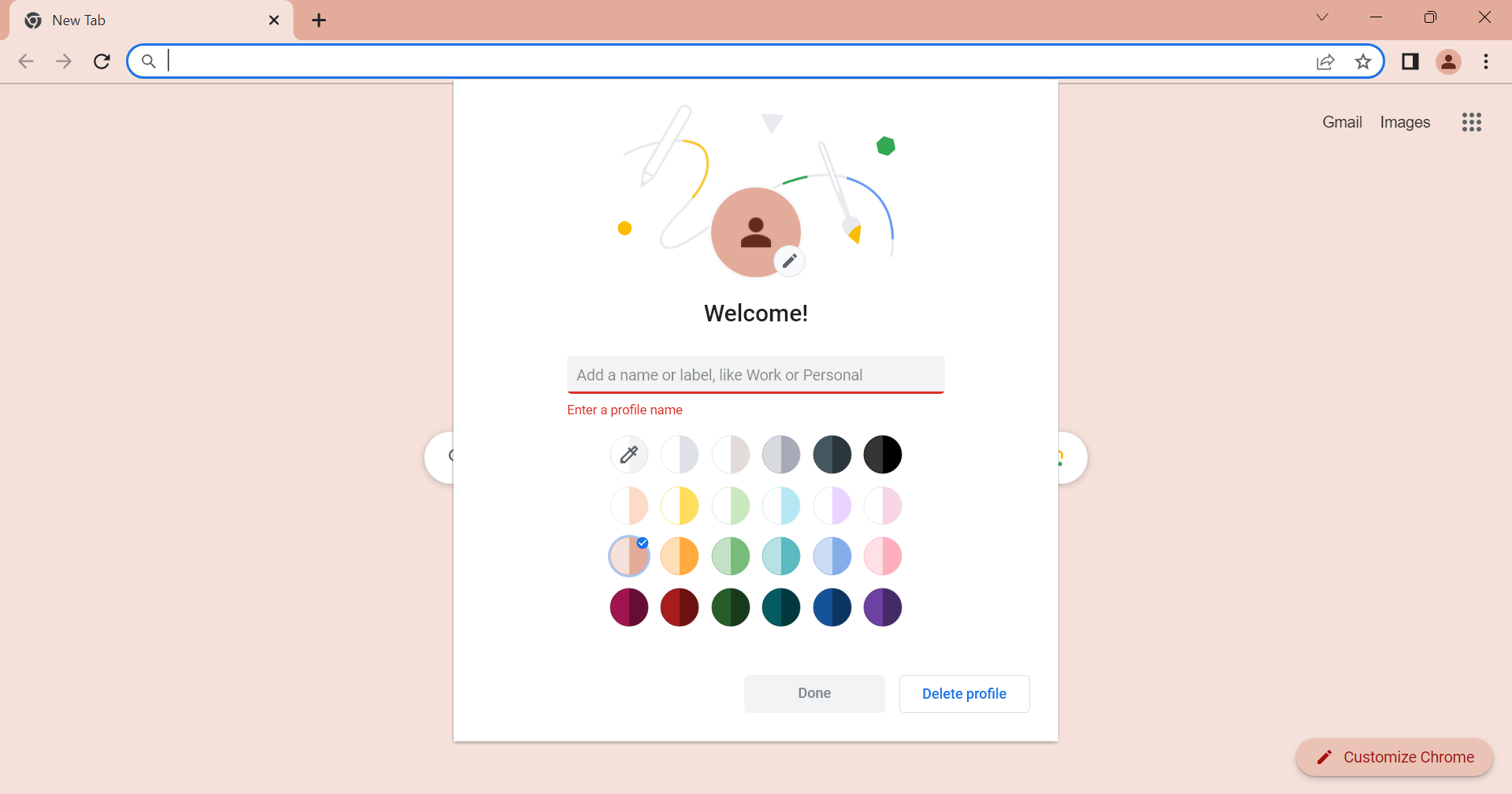
Task: Reload the page
Action: pos(102,61)
